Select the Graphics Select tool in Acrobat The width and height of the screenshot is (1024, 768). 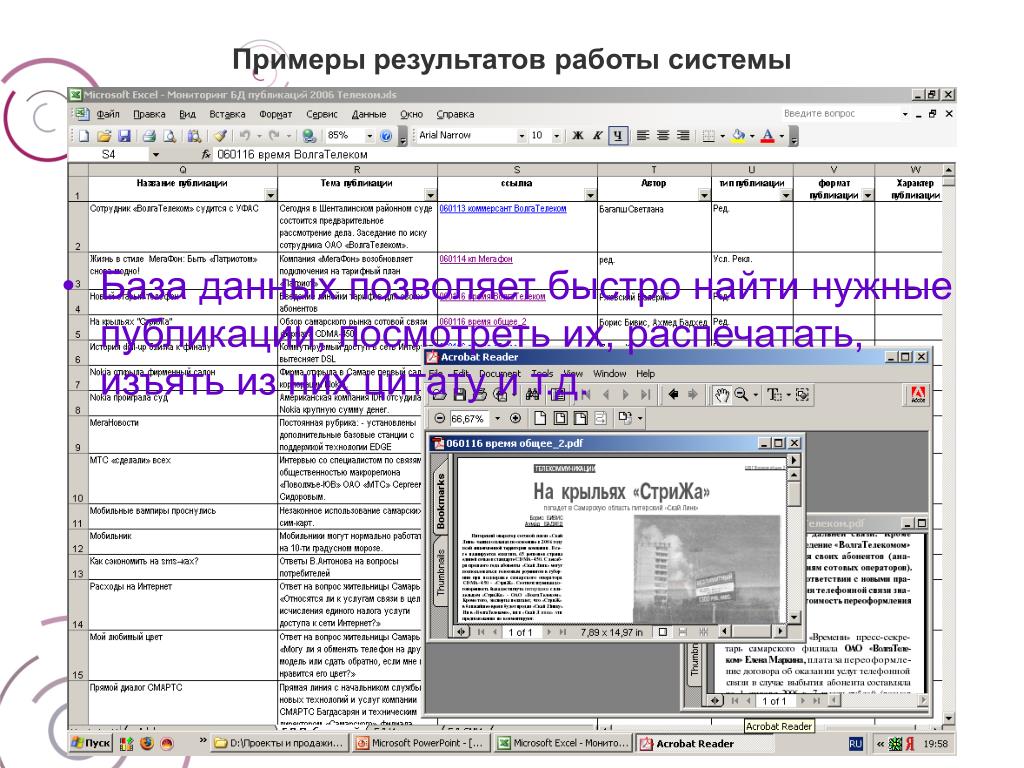tap(803, 394)
